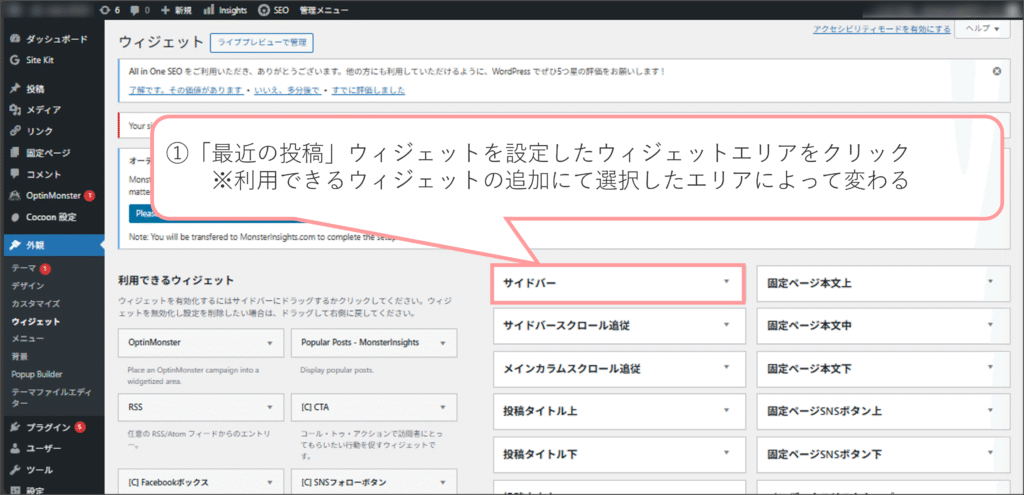Click the Dashboard (ダッシュボード) sidebar icon
This screenshot has width=1024, height=495.
click(x=15, y=40)
